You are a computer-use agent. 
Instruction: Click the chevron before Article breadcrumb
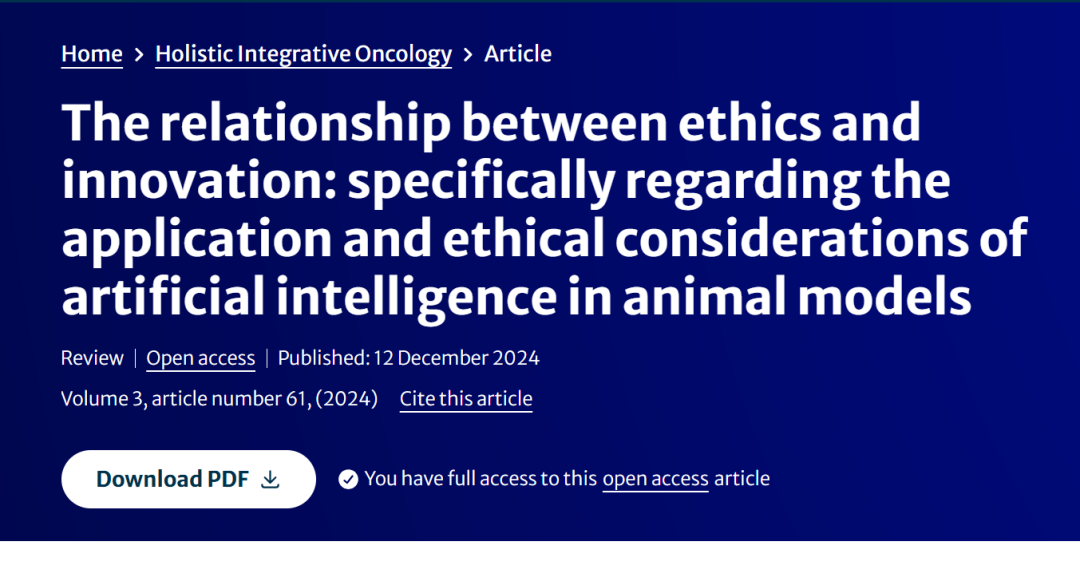(x=468, y=54)
